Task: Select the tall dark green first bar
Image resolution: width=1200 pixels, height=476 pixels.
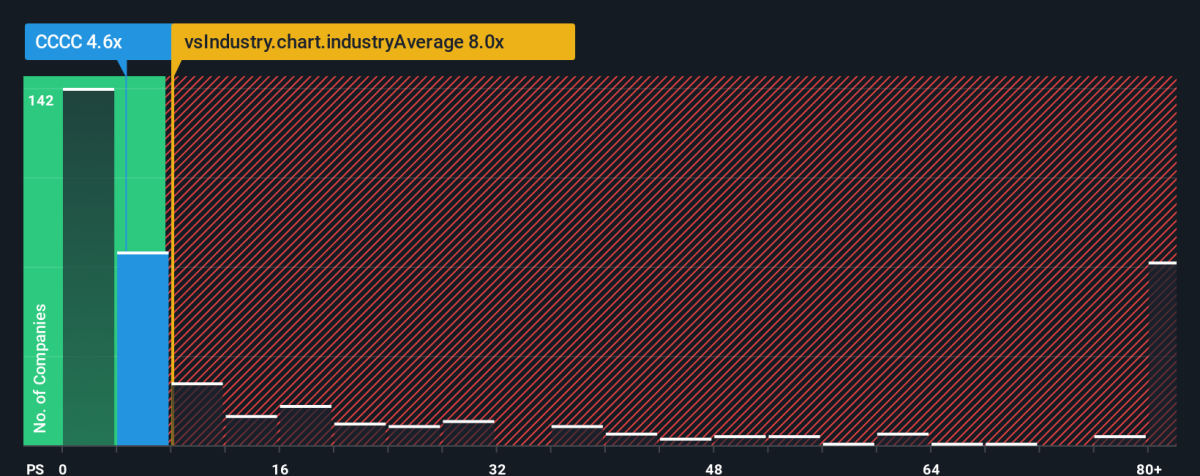Action: tap(88, 267)
